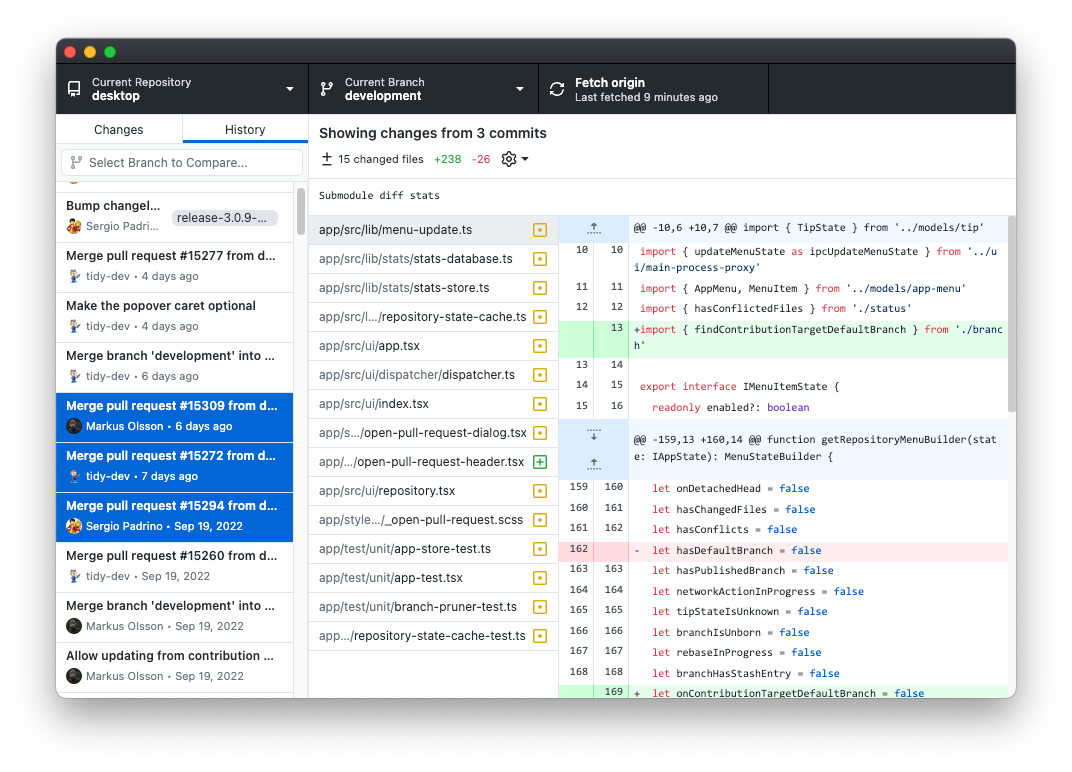The image size is (1072, 772).
Task: Click the green added-file icon beside open-pull-request-header.tsx
Action: click(x=540, y=462)
